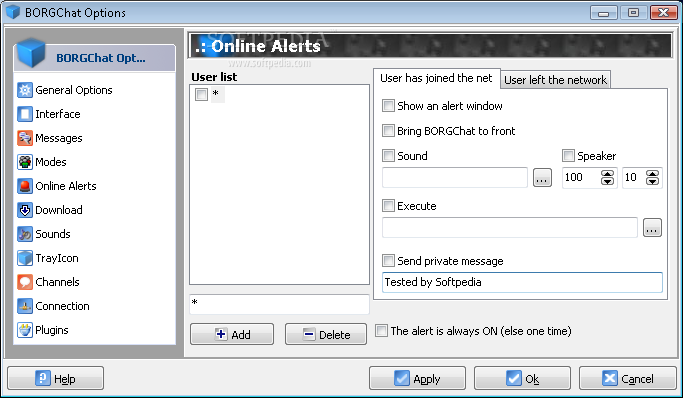Check the Execute option

tap(388, 205)
